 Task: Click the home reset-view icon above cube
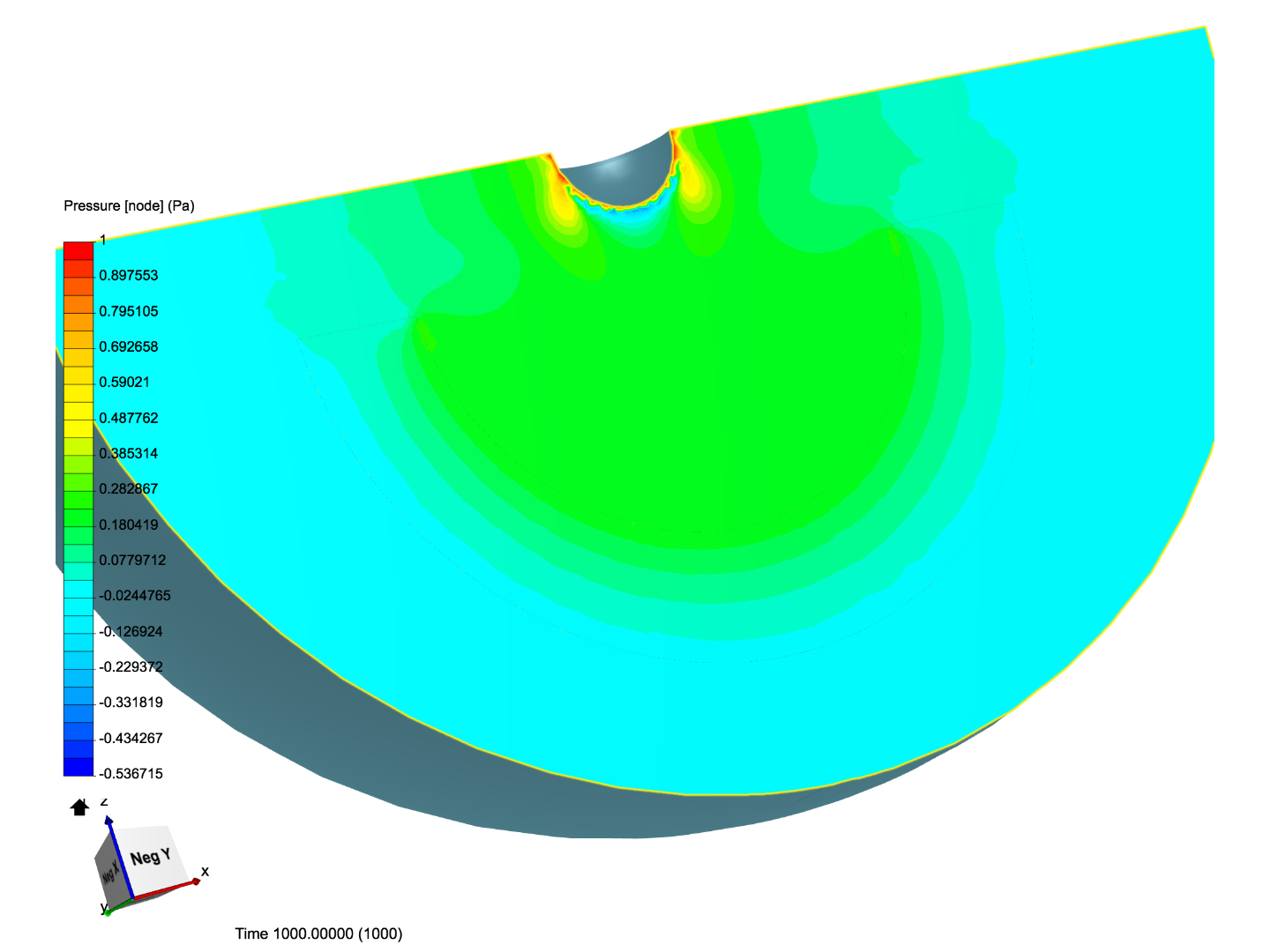click(x=79, y=807)
